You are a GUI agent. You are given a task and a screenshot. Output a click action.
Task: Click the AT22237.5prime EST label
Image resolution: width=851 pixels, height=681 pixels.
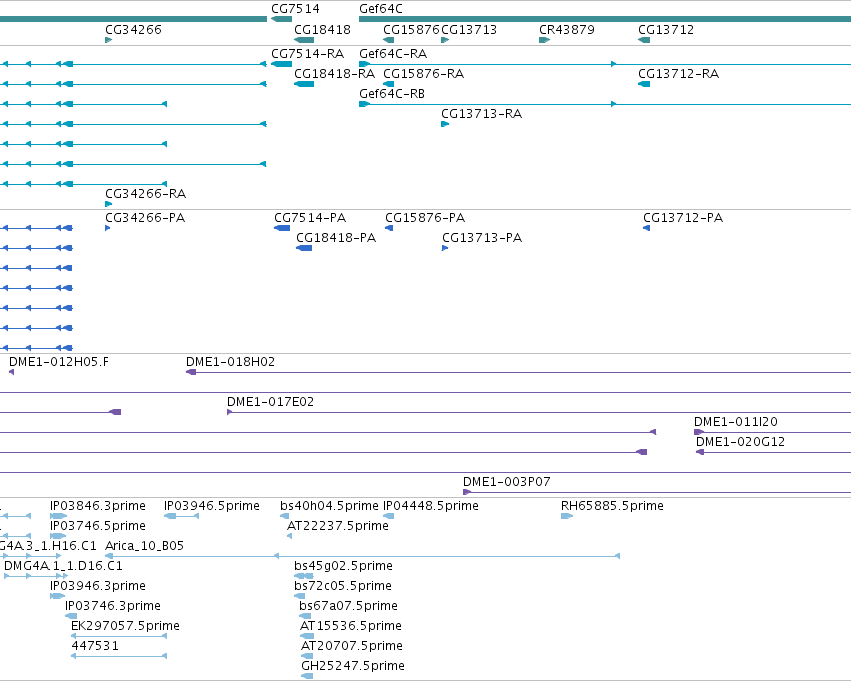[338, 526]
